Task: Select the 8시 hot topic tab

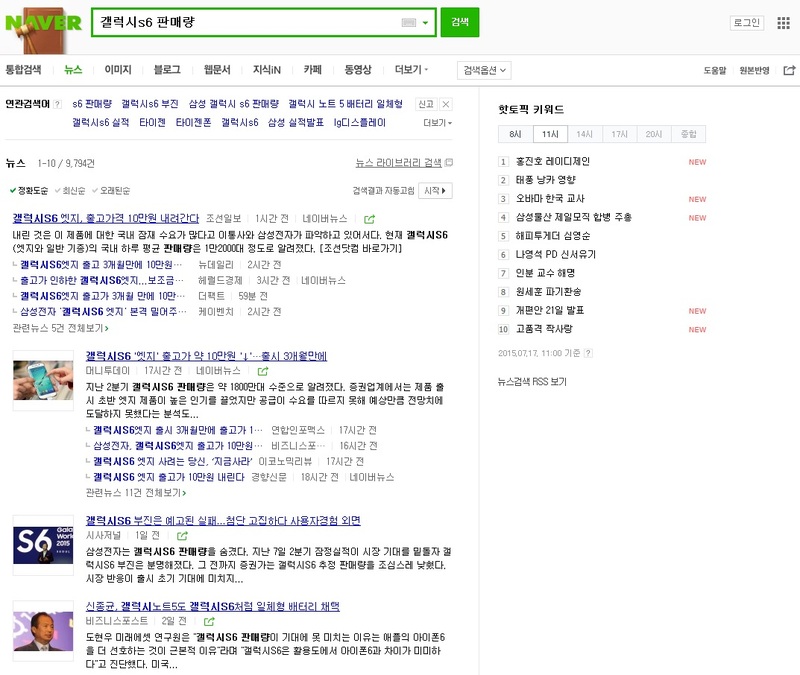Action: coord(515,134)
